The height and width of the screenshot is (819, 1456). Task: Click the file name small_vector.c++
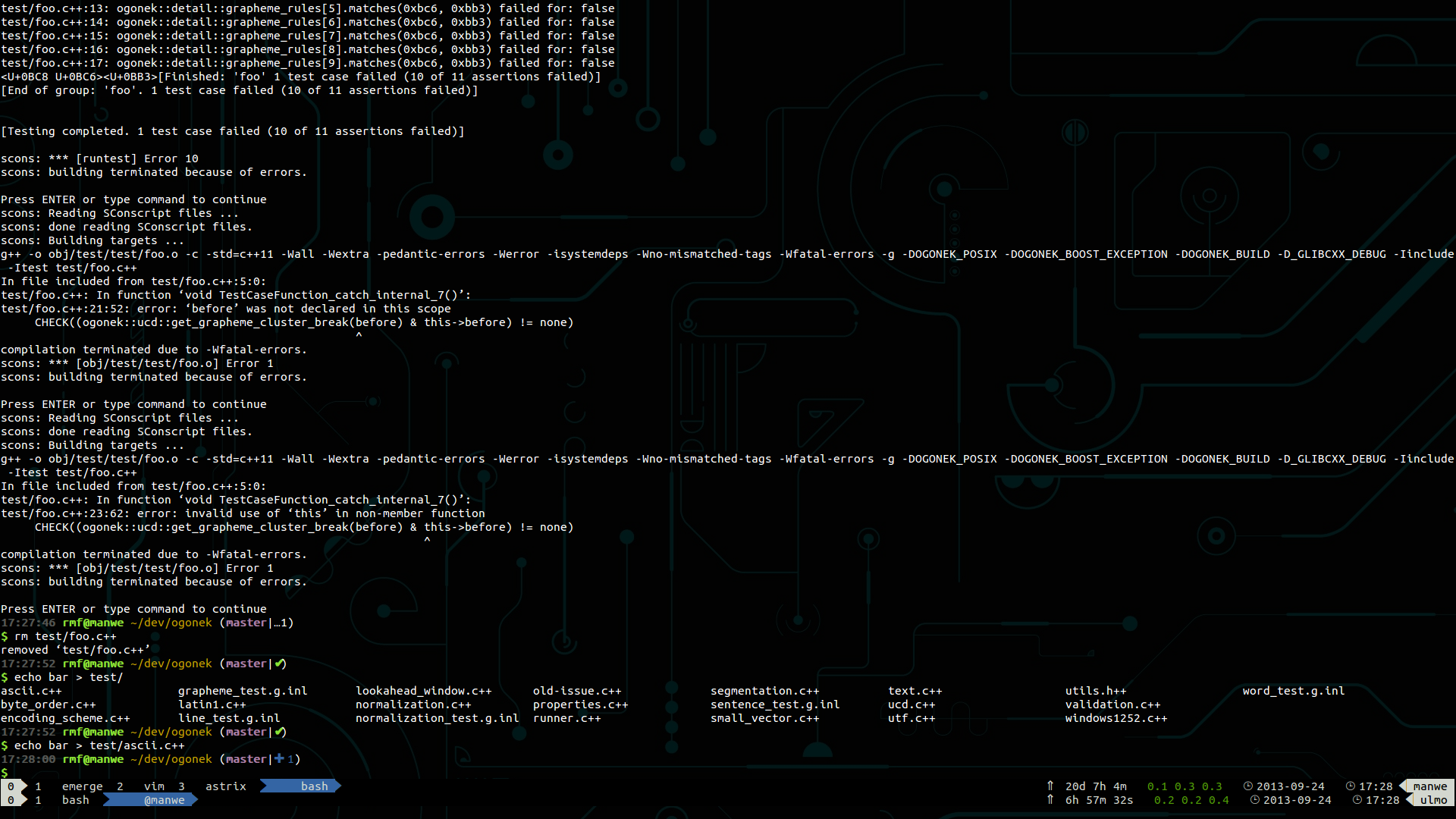click(764, 718)
